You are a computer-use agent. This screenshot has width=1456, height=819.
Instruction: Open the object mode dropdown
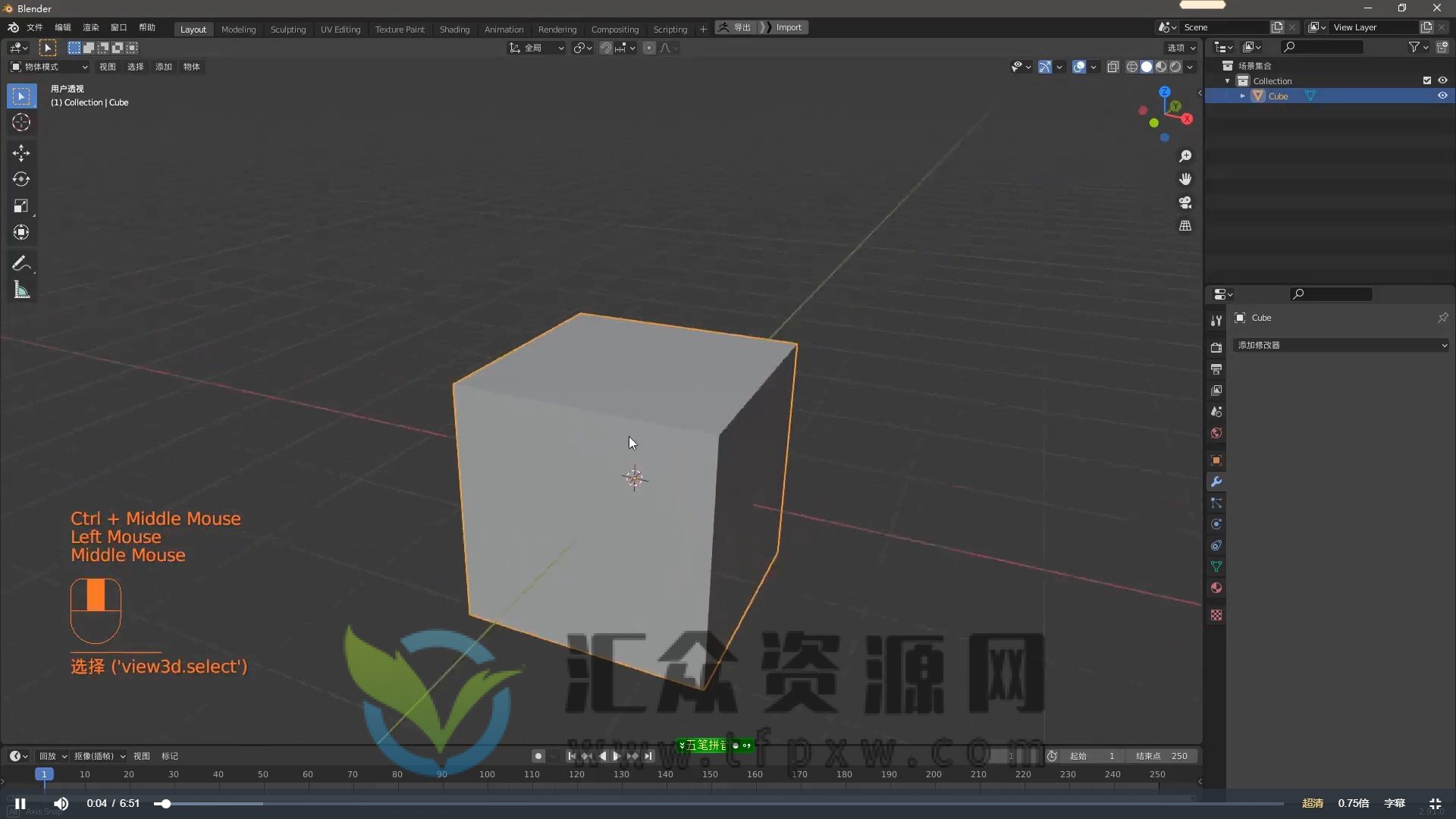point(49,67)
